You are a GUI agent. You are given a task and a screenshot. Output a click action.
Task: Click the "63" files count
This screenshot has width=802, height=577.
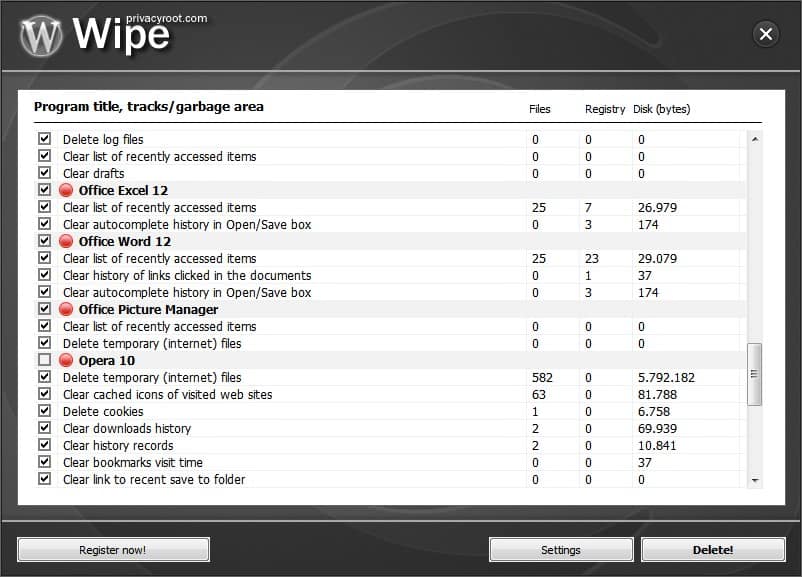tap(539, 394)
